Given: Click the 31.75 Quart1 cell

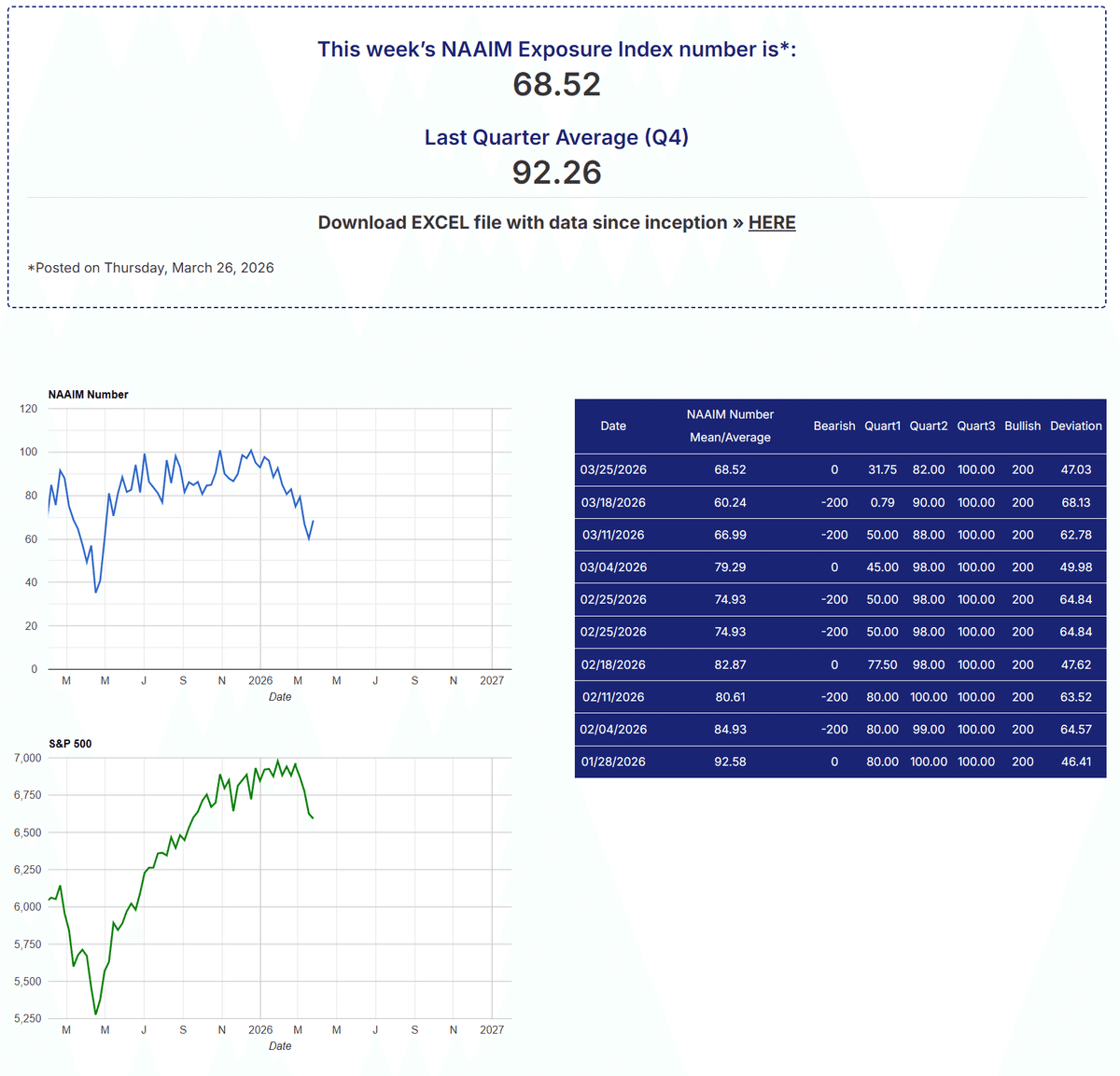Looking at the screenshot, I should pyautogui.click(x=883, y=469).
